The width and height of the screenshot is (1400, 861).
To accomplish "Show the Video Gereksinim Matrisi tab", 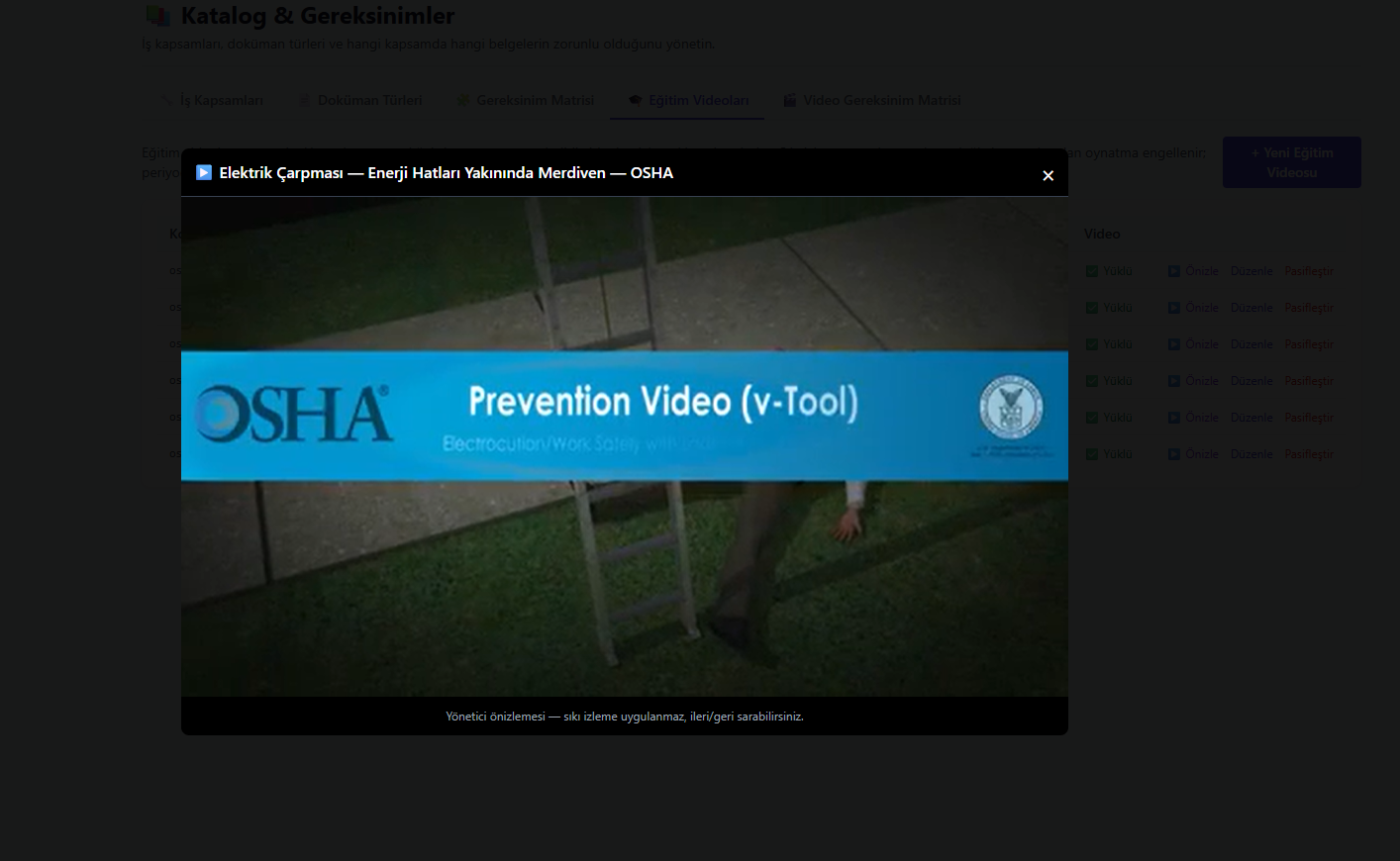I will pos(872,100).
